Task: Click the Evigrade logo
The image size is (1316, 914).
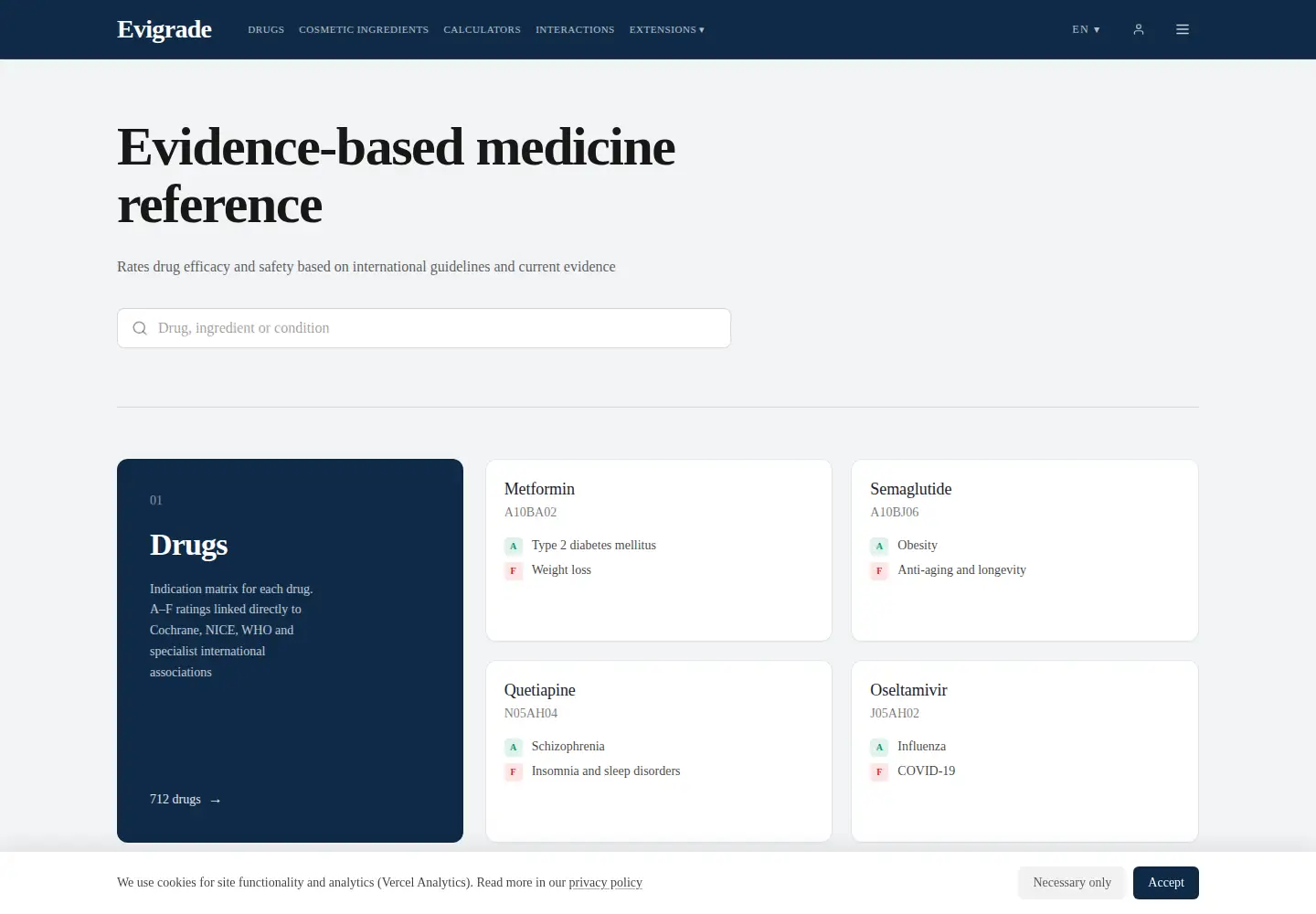Action: (164, 29)
